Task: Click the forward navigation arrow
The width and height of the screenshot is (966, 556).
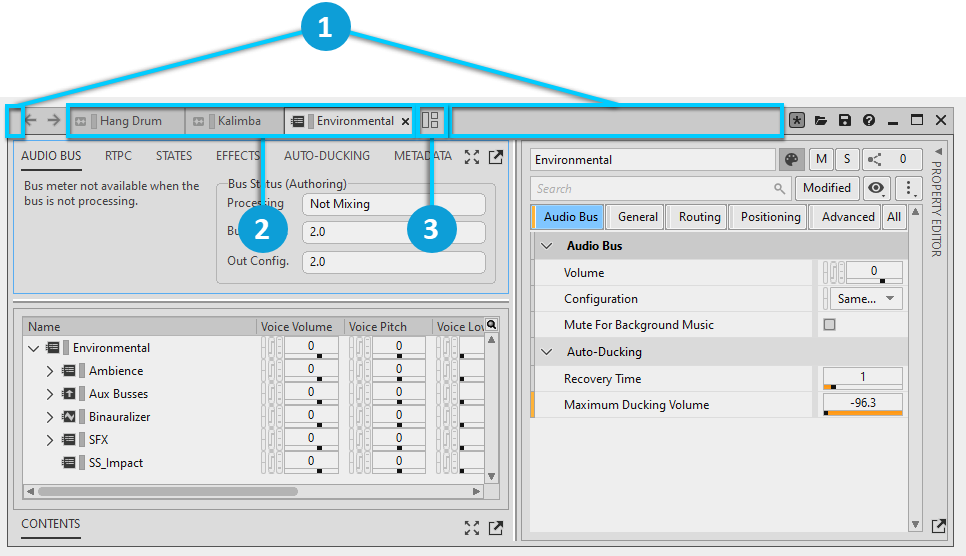Action: click(54, 121)
